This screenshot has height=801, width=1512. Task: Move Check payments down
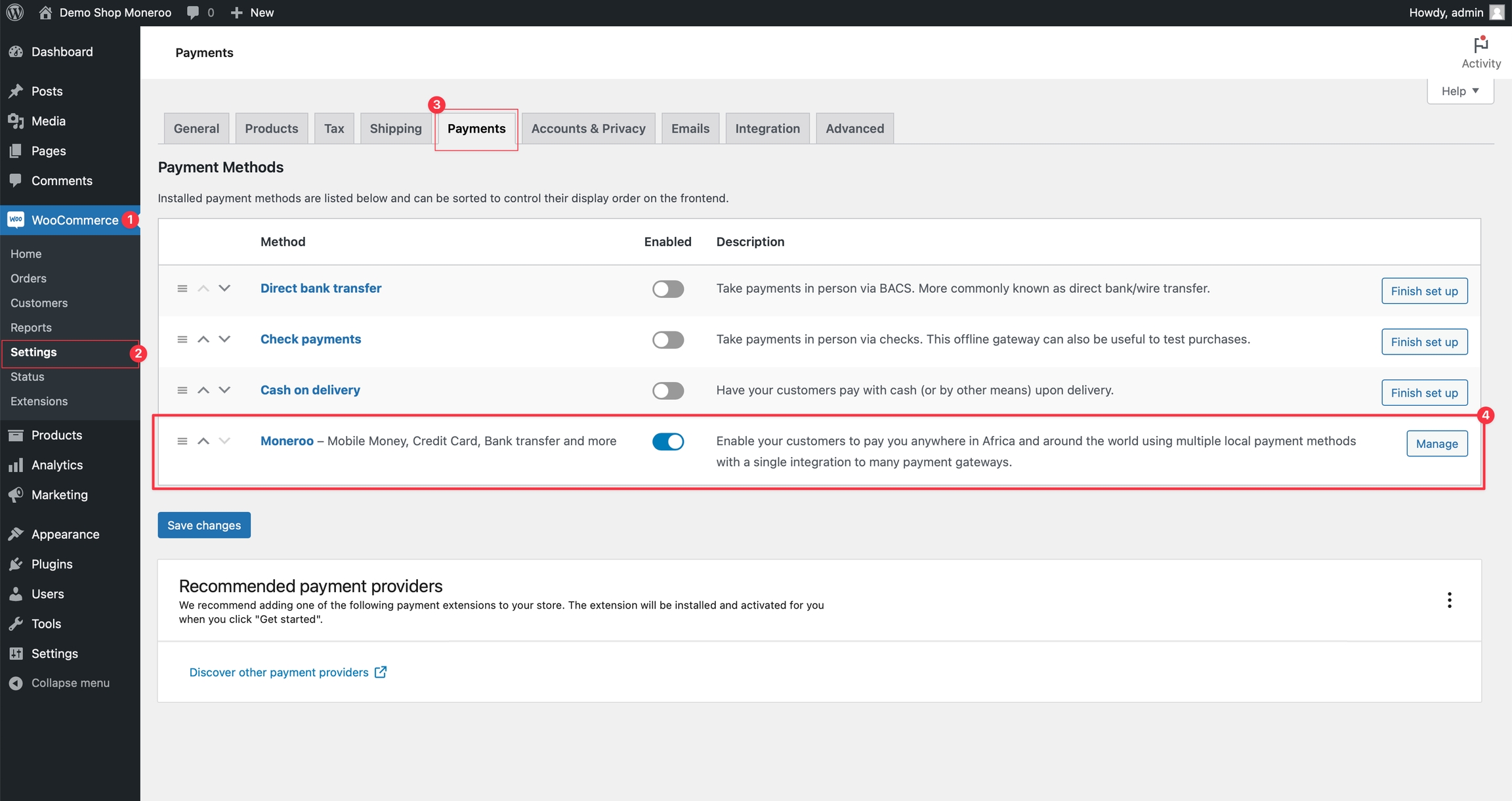click(224, 339)
